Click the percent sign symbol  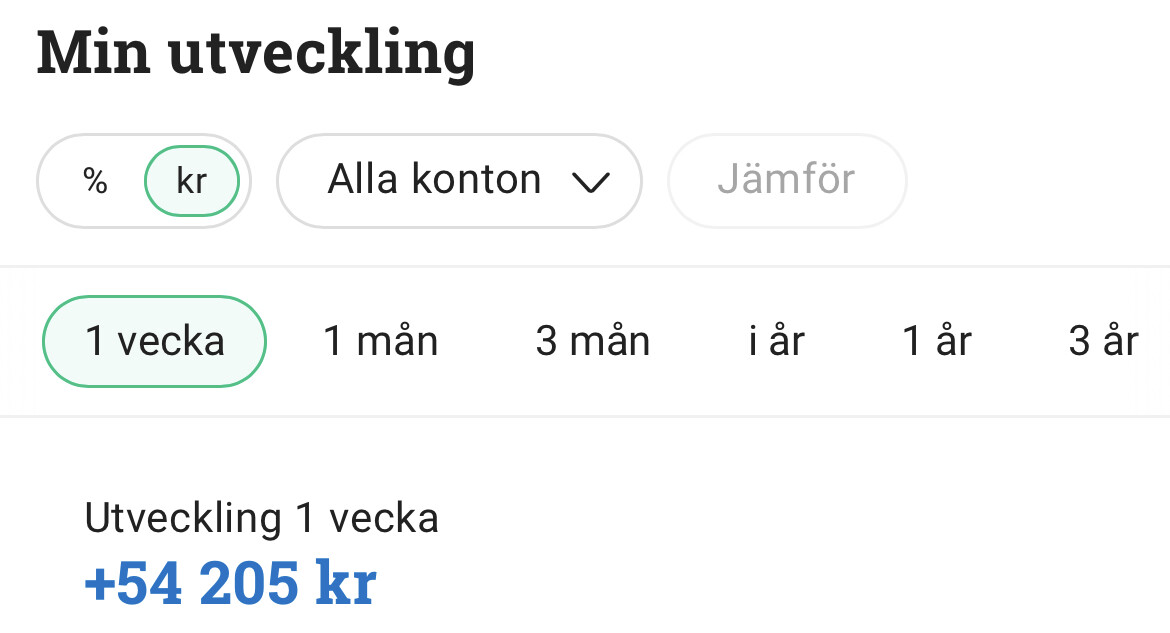point(95,182)
